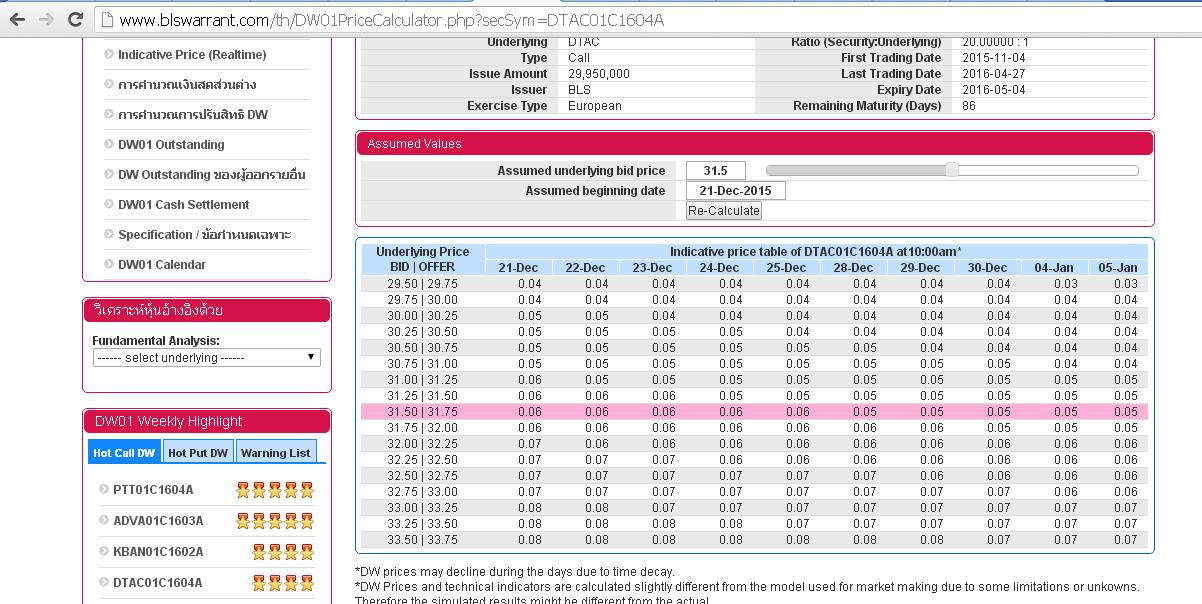Click the bullet icon beside DTAC01C1604A

(x=104, y=582)
